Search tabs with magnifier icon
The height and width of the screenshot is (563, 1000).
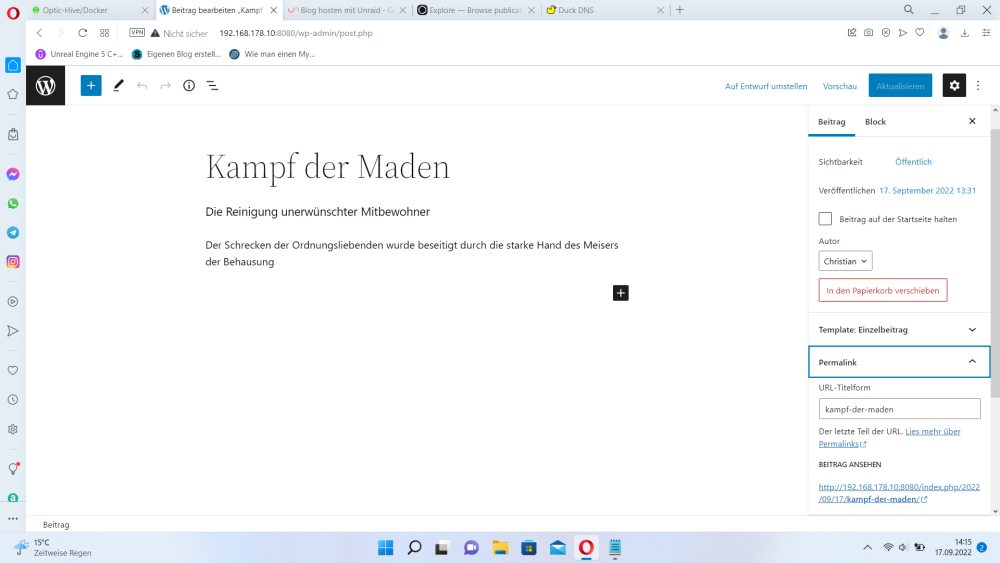pos(908,10)
